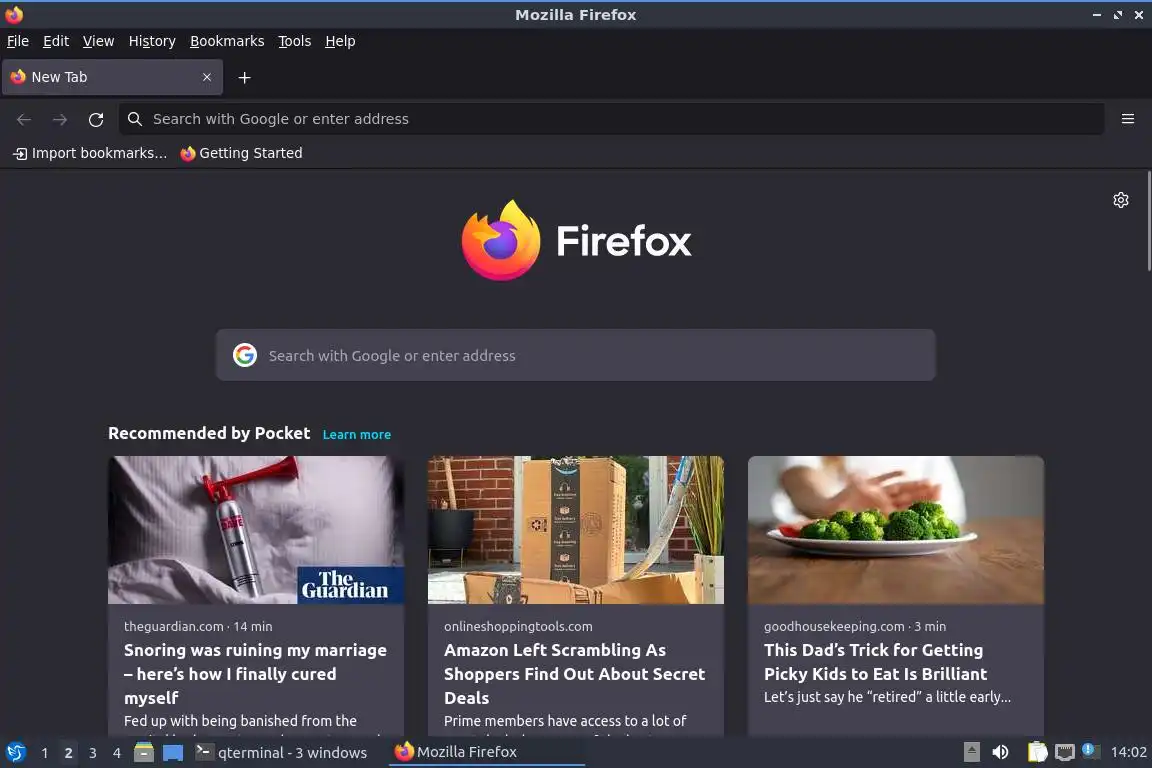Open 'Amazon Left Scrambling' headline
The height and width of the screenshot is (768, 1152).
click(x=575, y=674)
